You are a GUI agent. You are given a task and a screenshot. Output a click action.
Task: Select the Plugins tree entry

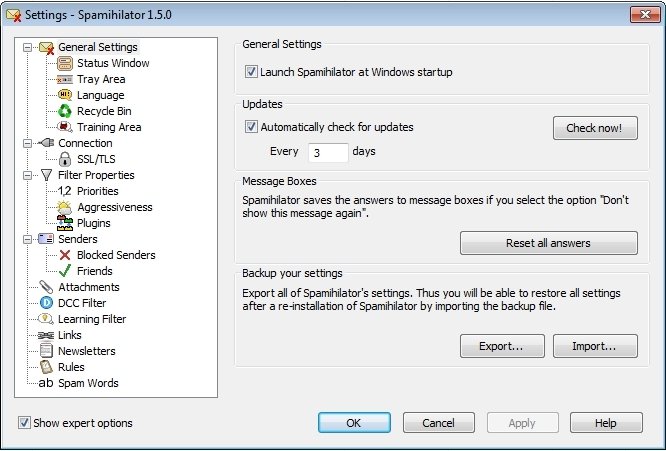[x=94, y=223]
